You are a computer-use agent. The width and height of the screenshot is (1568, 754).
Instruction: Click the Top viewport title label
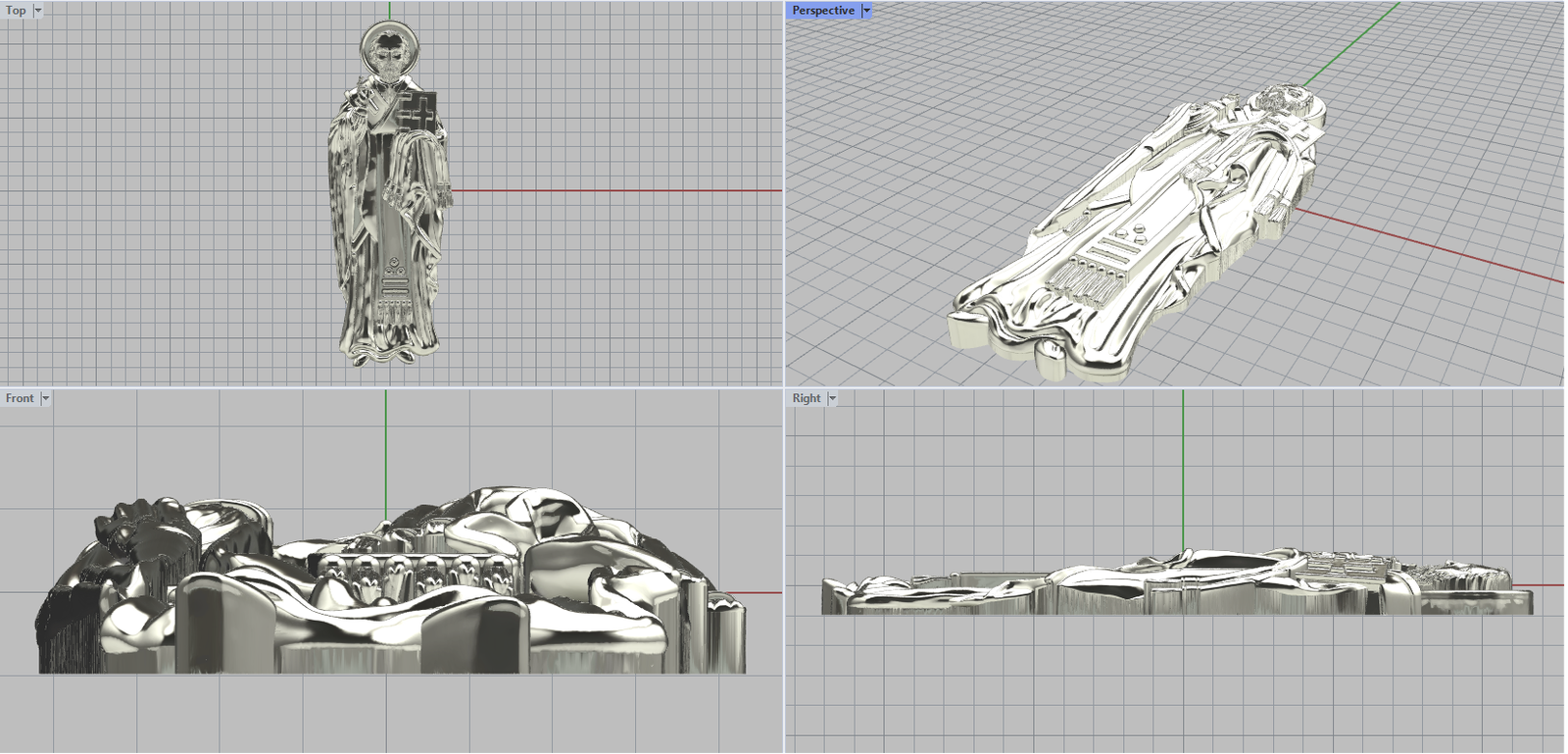(x=16, y=11)
